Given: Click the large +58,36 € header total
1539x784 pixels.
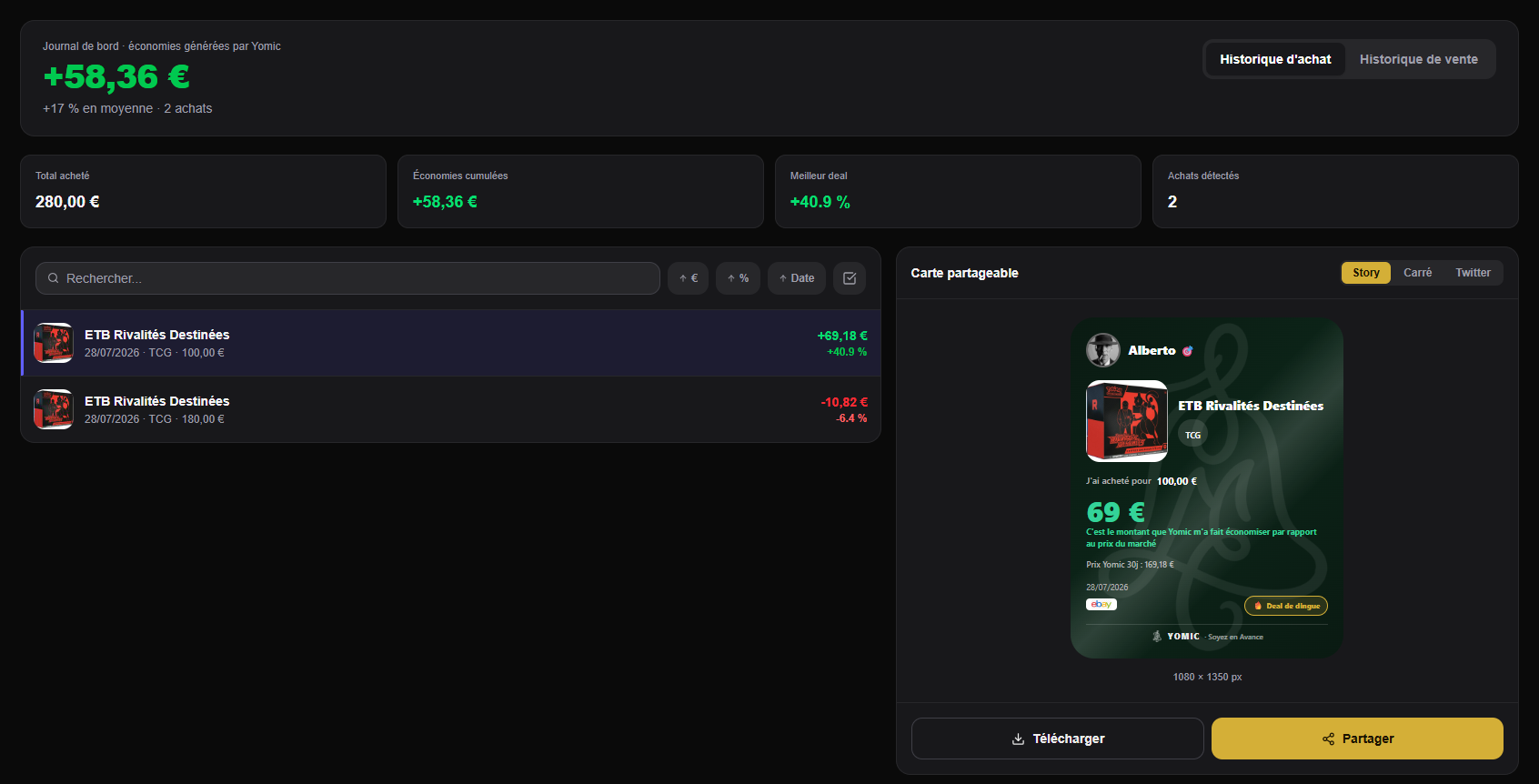Looking at the screenshot, I should click(116, 77).
